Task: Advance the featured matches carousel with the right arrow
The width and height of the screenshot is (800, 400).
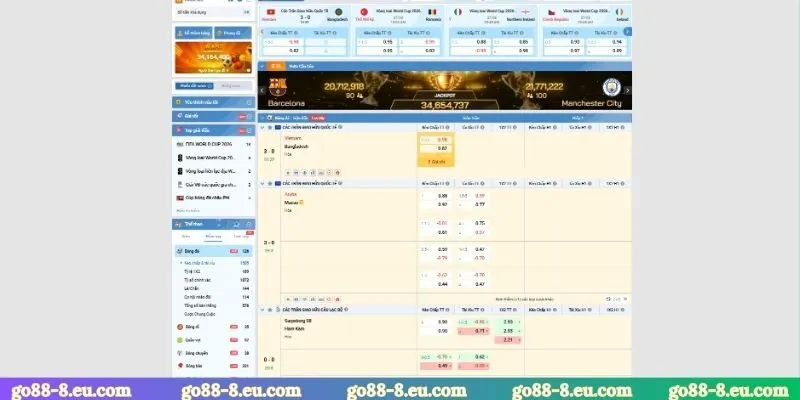Action: coord(628,31)
